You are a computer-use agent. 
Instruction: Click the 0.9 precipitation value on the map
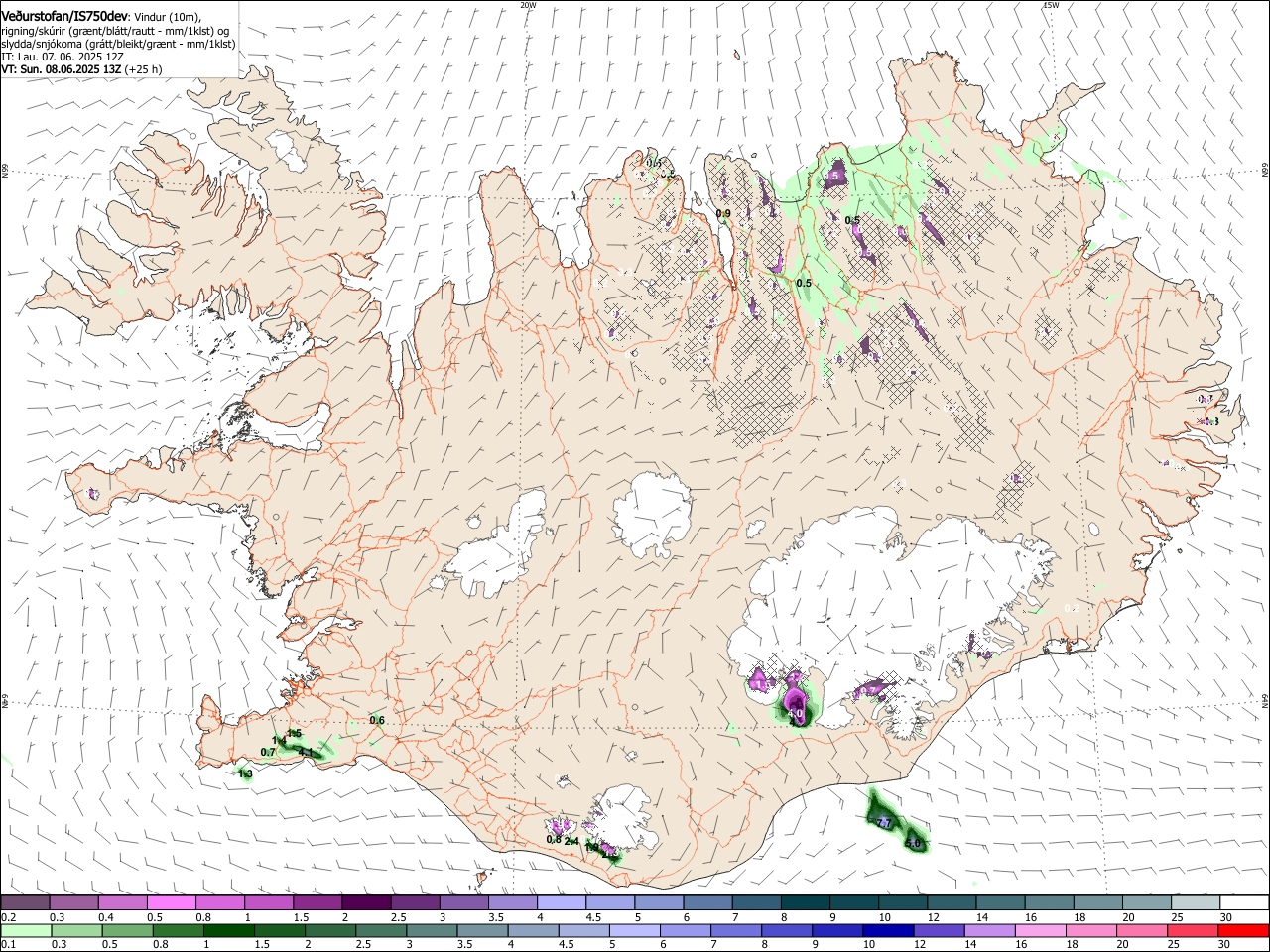pos(723,213)
